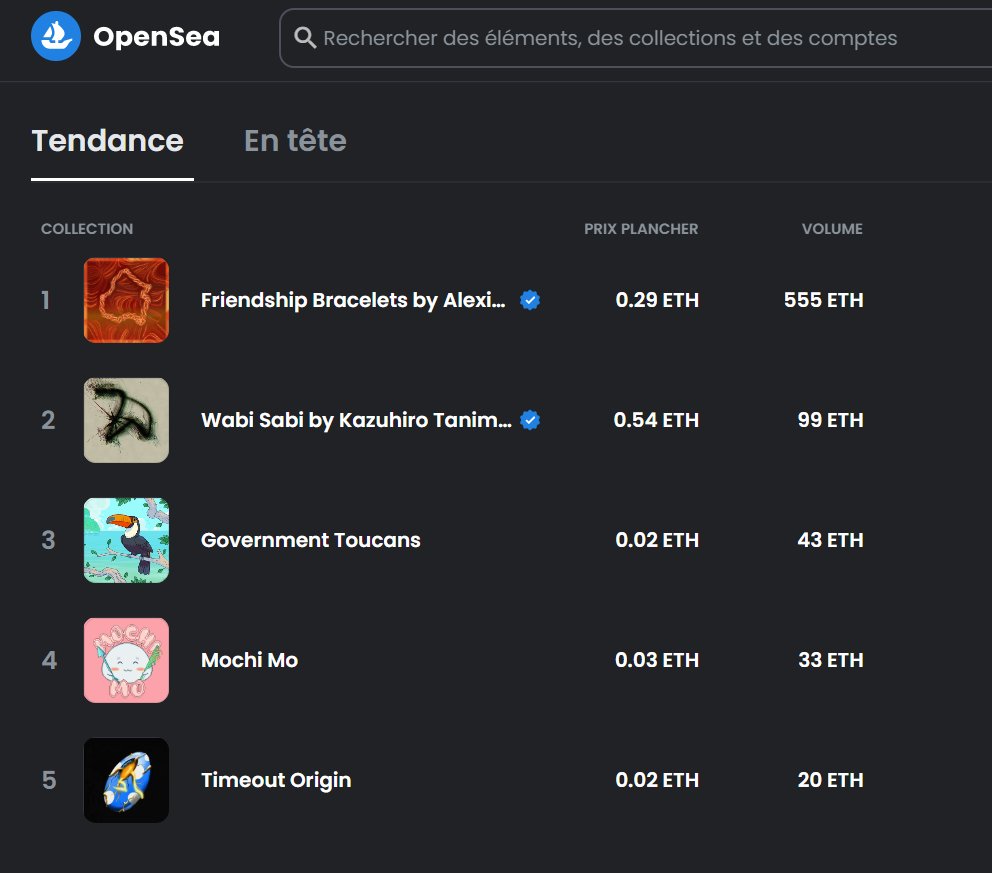Click the 0.54 ETH floor price
This screenshot has height=873, width=992.
tap(656, 420)
